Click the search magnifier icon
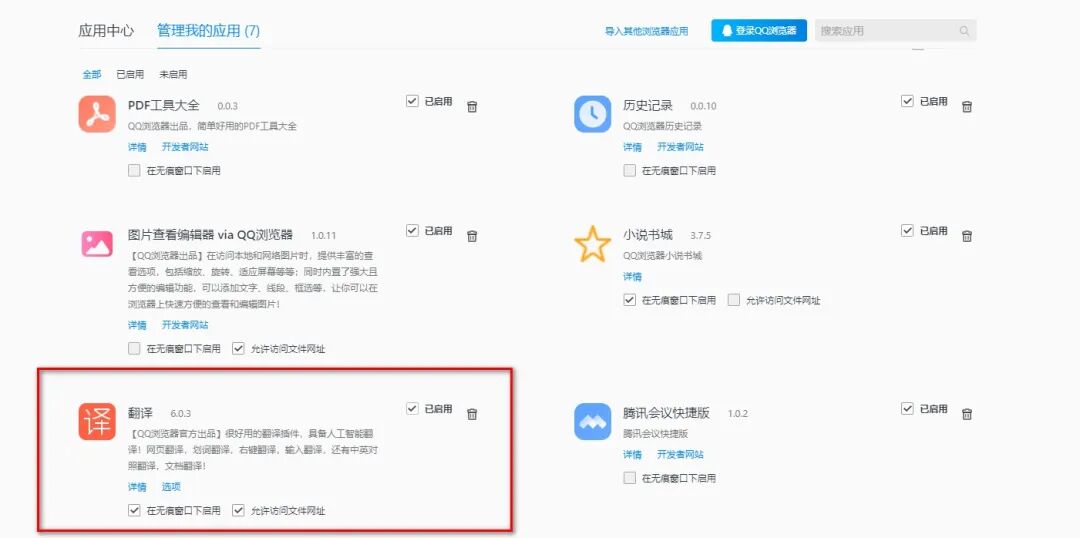Screen dimensions: 1080x538 point(964,31)
